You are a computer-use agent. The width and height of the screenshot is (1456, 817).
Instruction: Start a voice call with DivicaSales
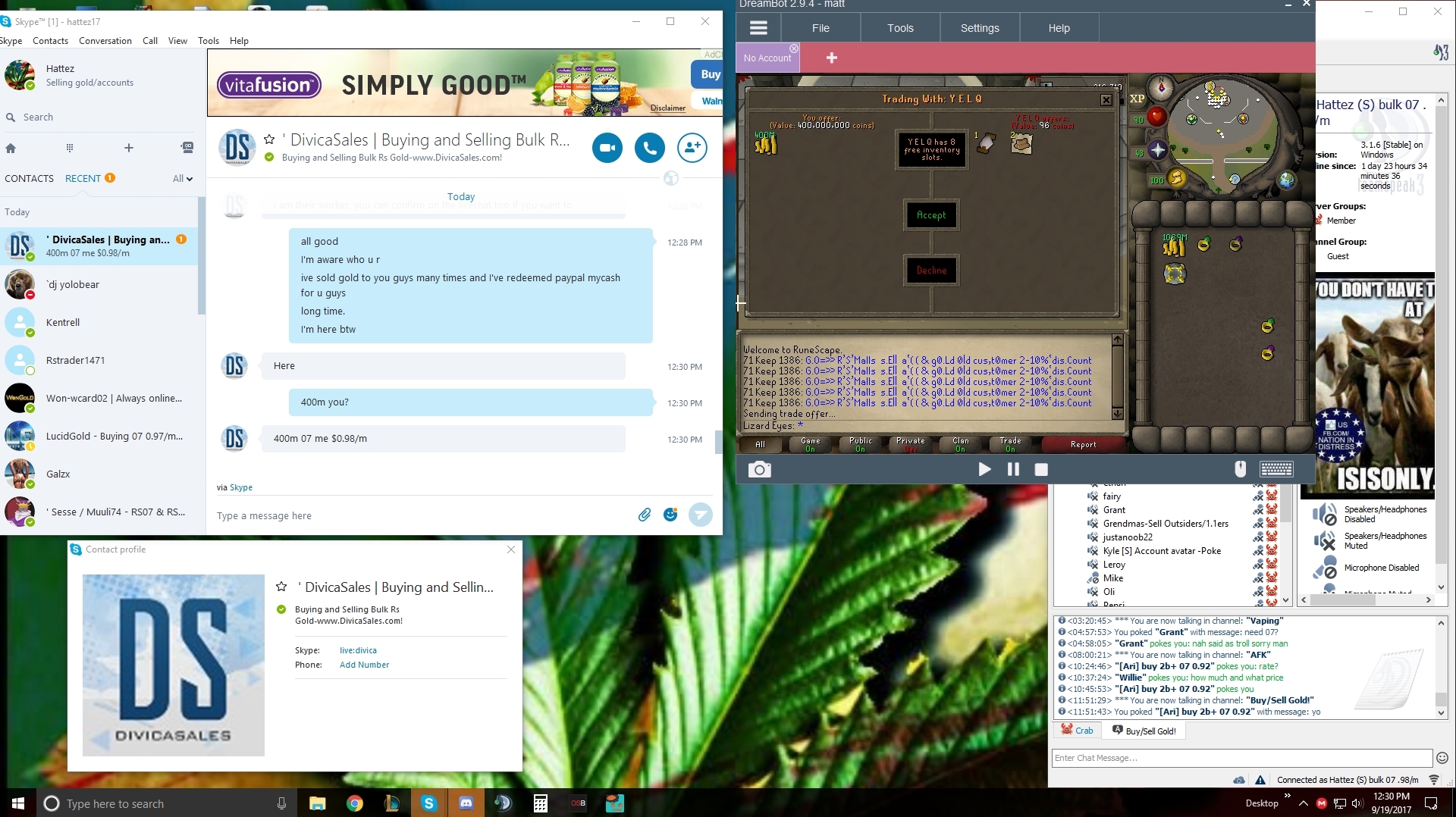650,148
